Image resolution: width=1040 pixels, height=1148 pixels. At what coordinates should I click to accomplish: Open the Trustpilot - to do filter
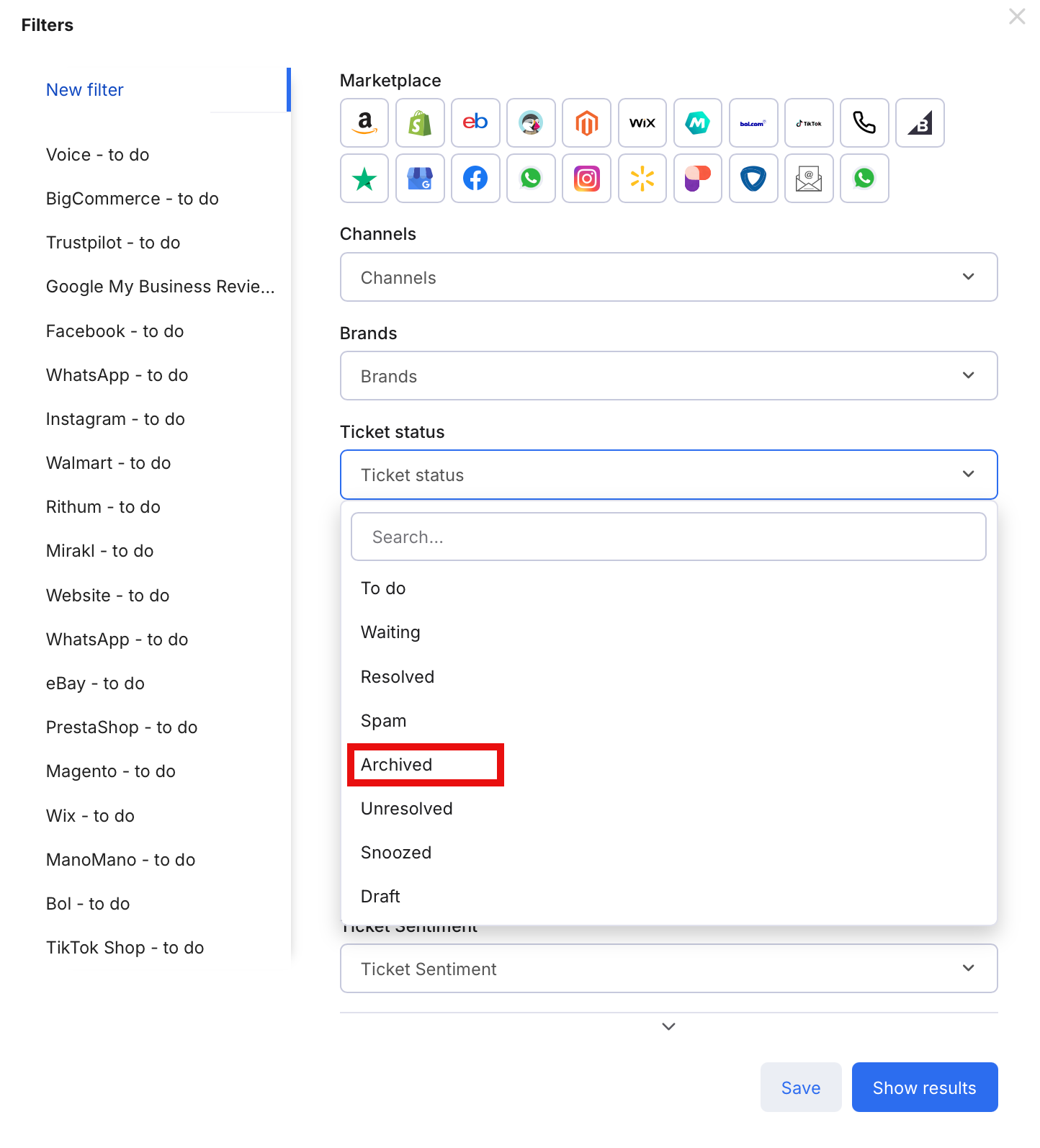[x=113, y=243]
